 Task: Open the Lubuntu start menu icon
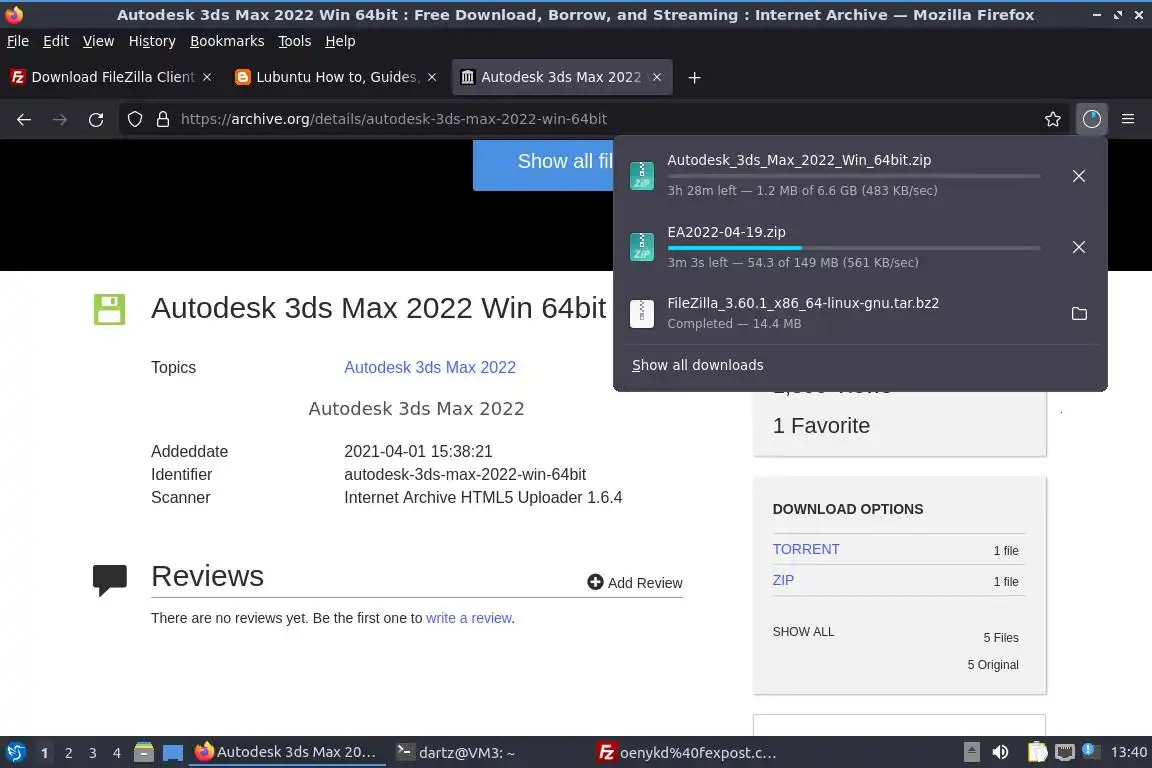click(x=15, y=753)
